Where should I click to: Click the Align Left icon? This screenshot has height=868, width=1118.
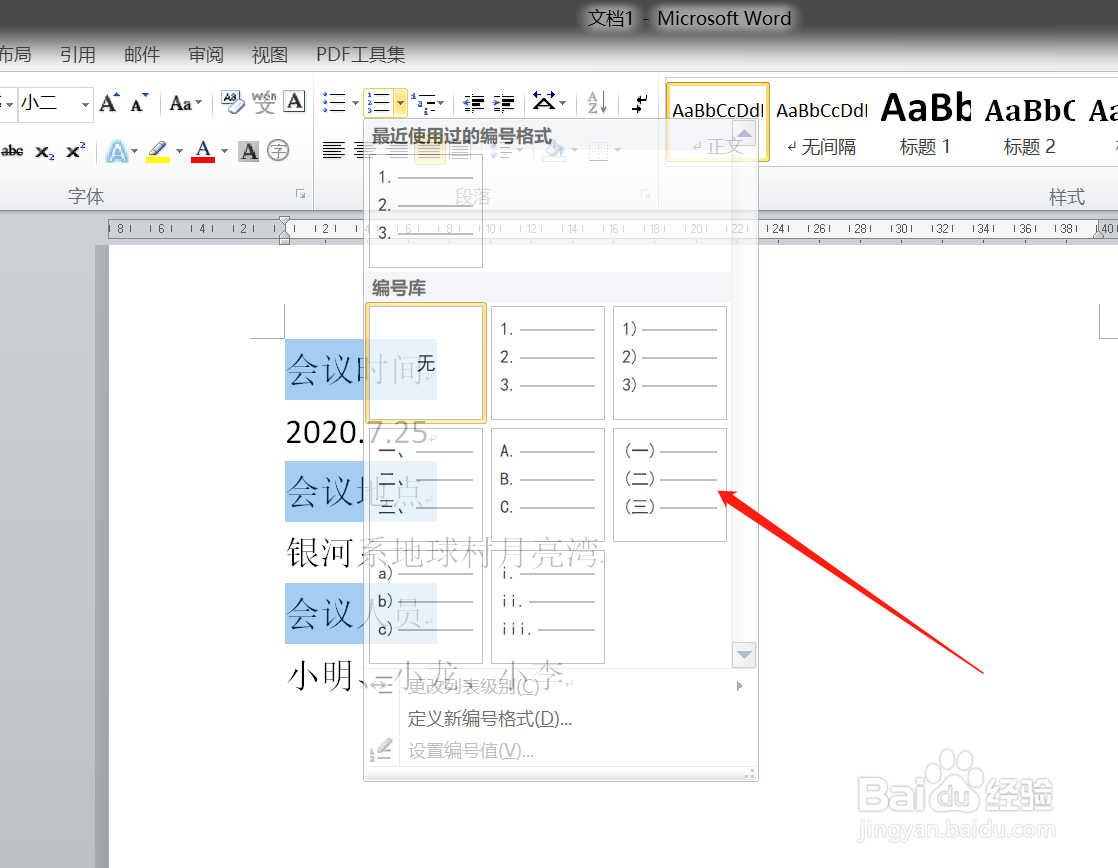pos(333,150)
